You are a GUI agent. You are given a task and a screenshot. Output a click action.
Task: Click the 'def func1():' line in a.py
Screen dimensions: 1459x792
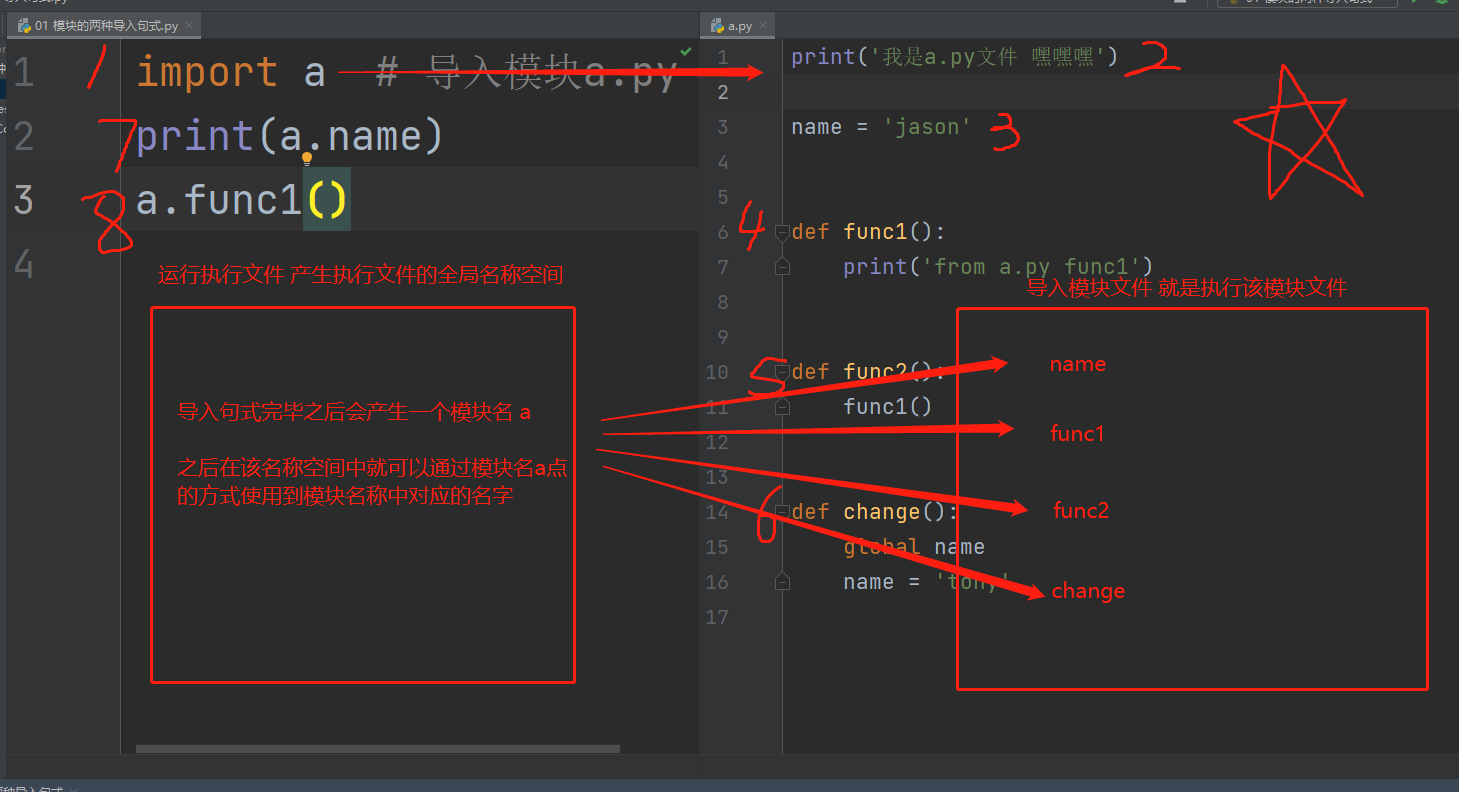(x=868, y=232)
